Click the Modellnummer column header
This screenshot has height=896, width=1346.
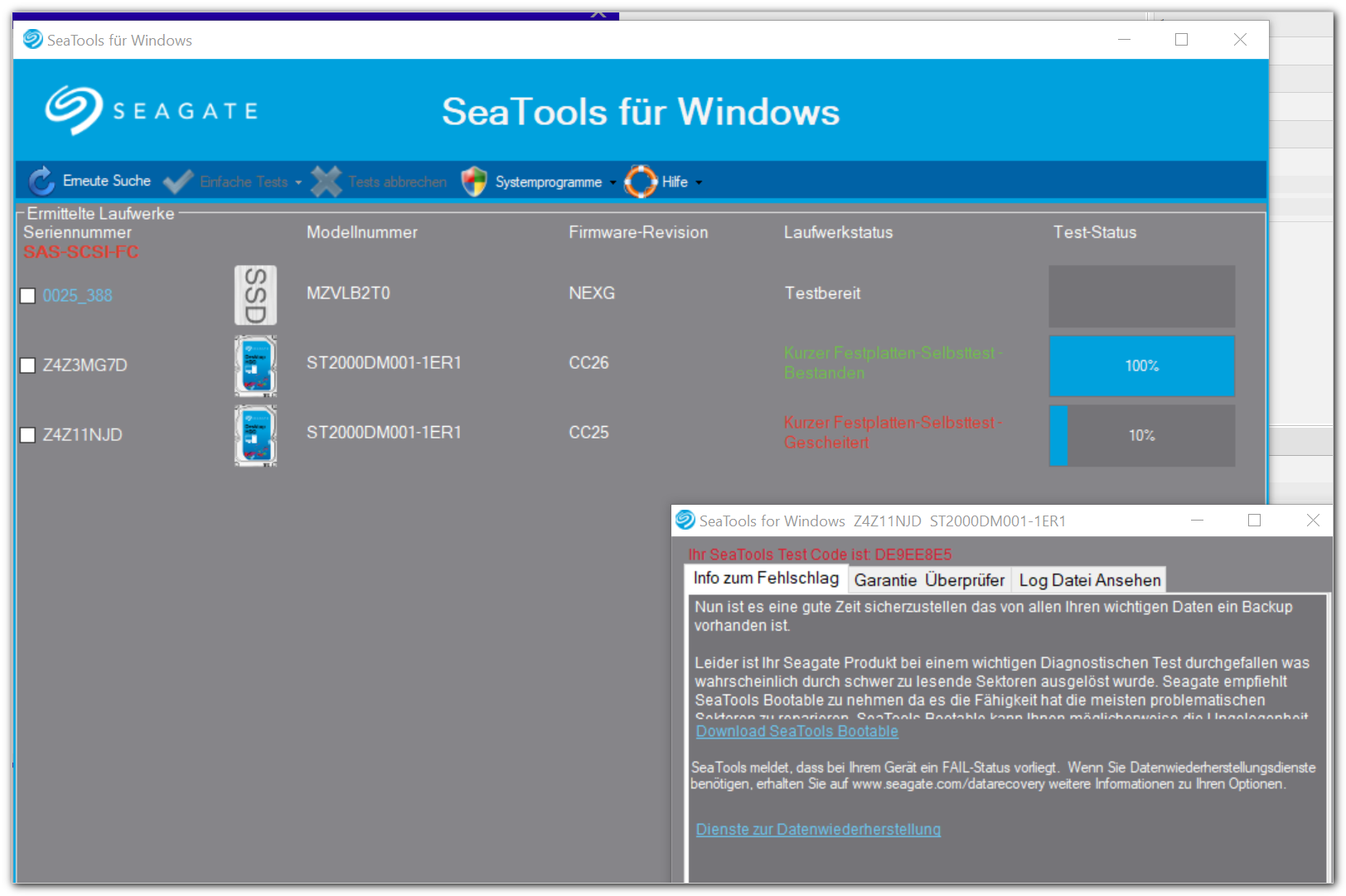click(362, 233)
